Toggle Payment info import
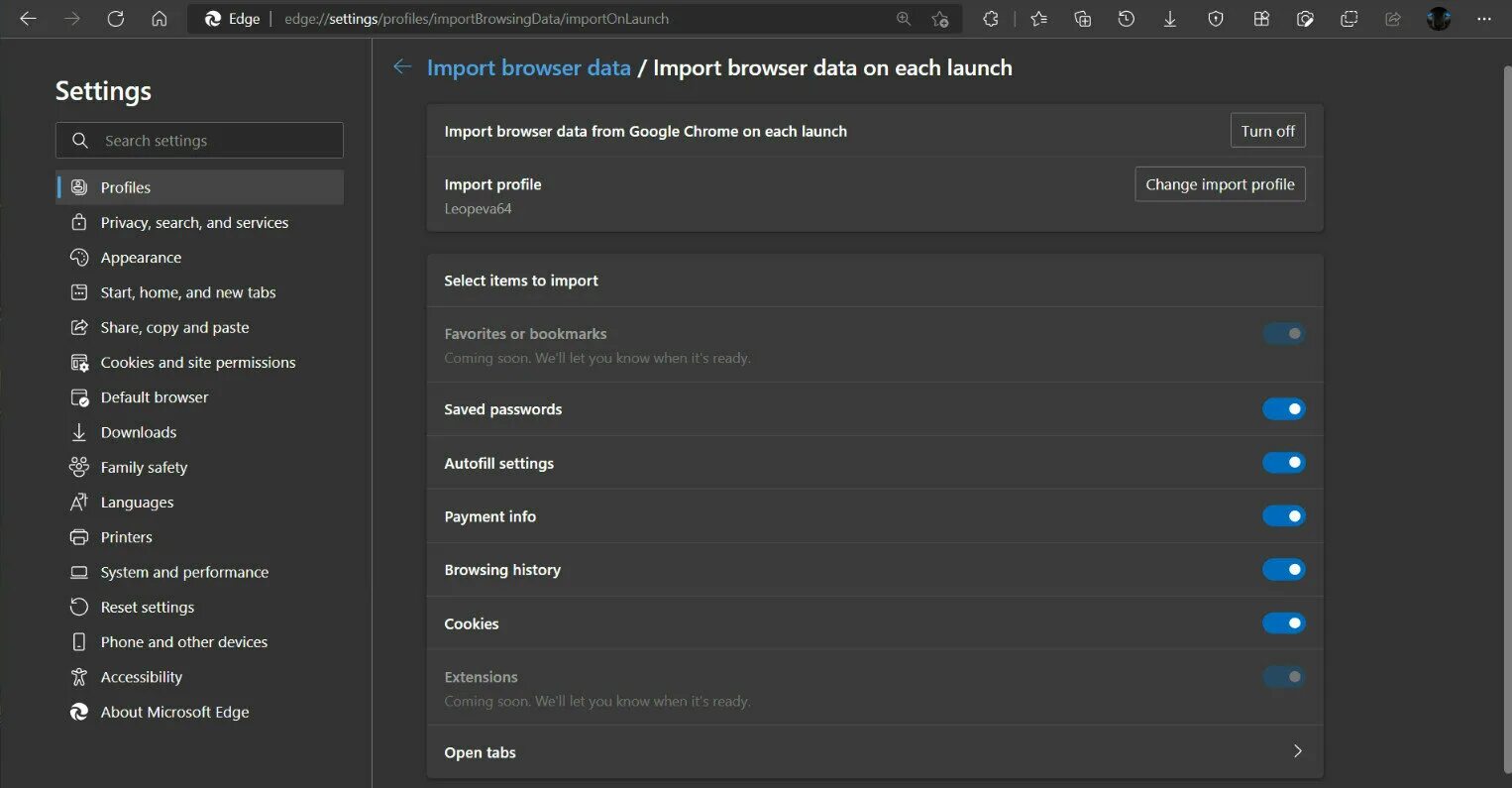 click(x=1283, y=516)
